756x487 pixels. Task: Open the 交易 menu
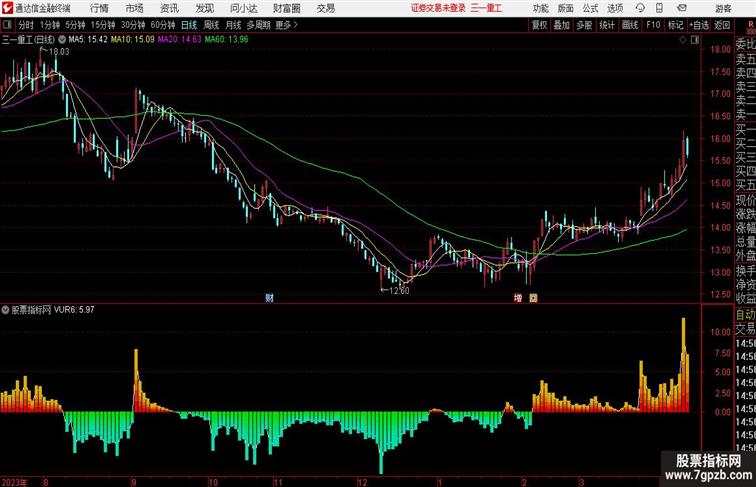325,8
